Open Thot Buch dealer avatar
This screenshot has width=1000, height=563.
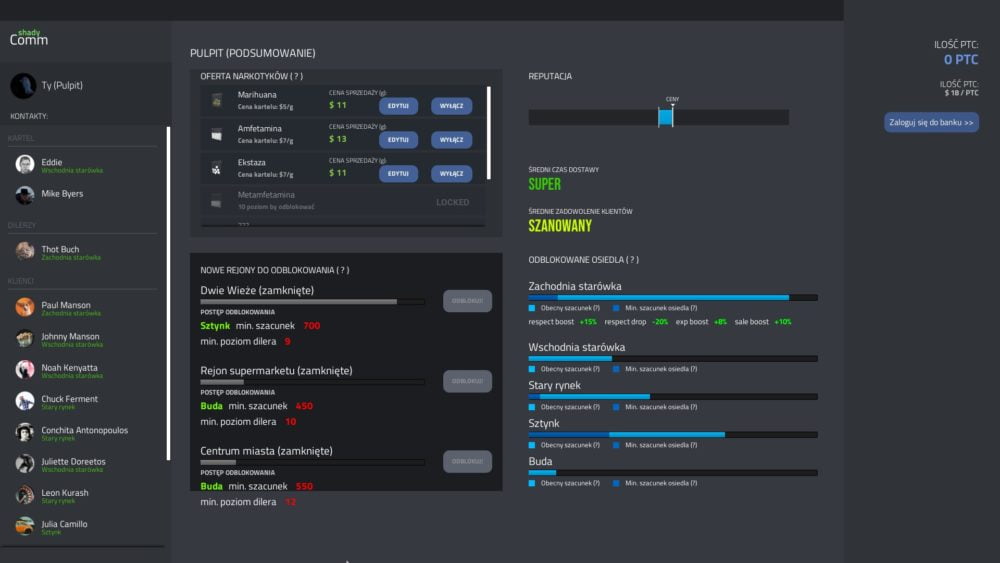click(x=25, y=251)
